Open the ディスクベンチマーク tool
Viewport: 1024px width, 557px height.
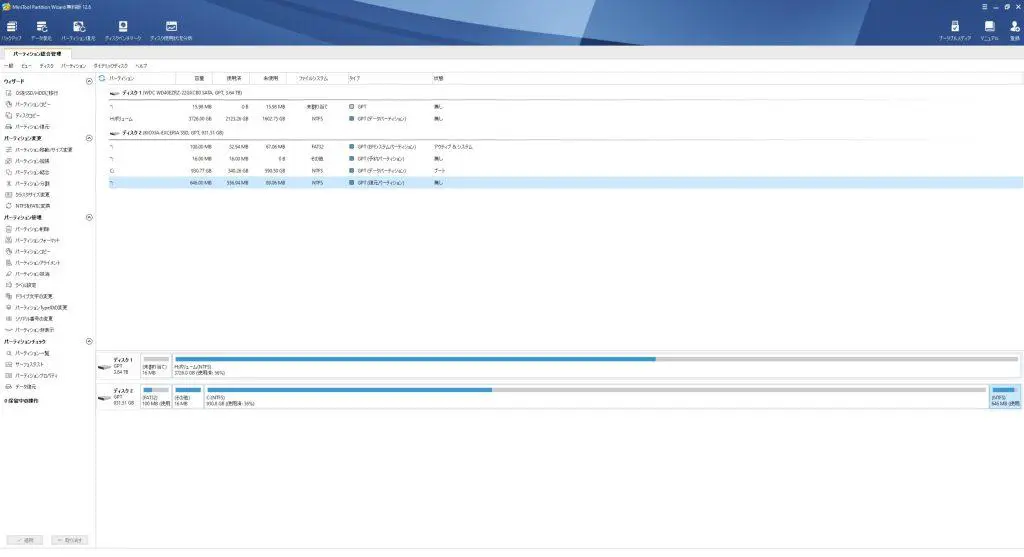coord(122,29)
